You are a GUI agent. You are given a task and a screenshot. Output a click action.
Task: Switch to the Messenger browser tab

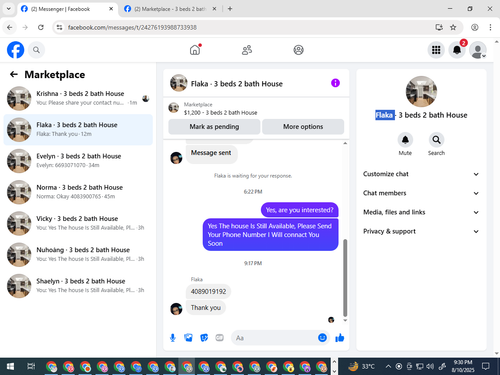67,9
